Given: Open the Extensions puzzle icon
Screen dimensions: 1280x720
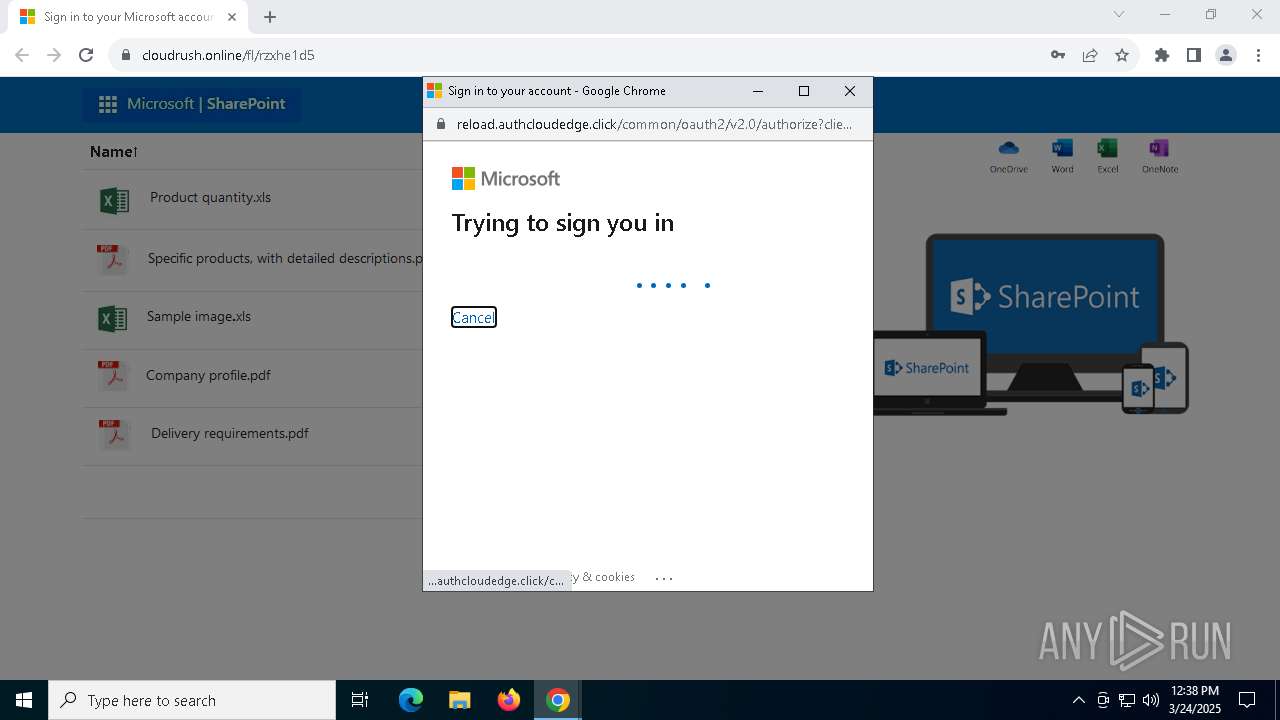Looking at the screenshot, I should [1162, 55].
